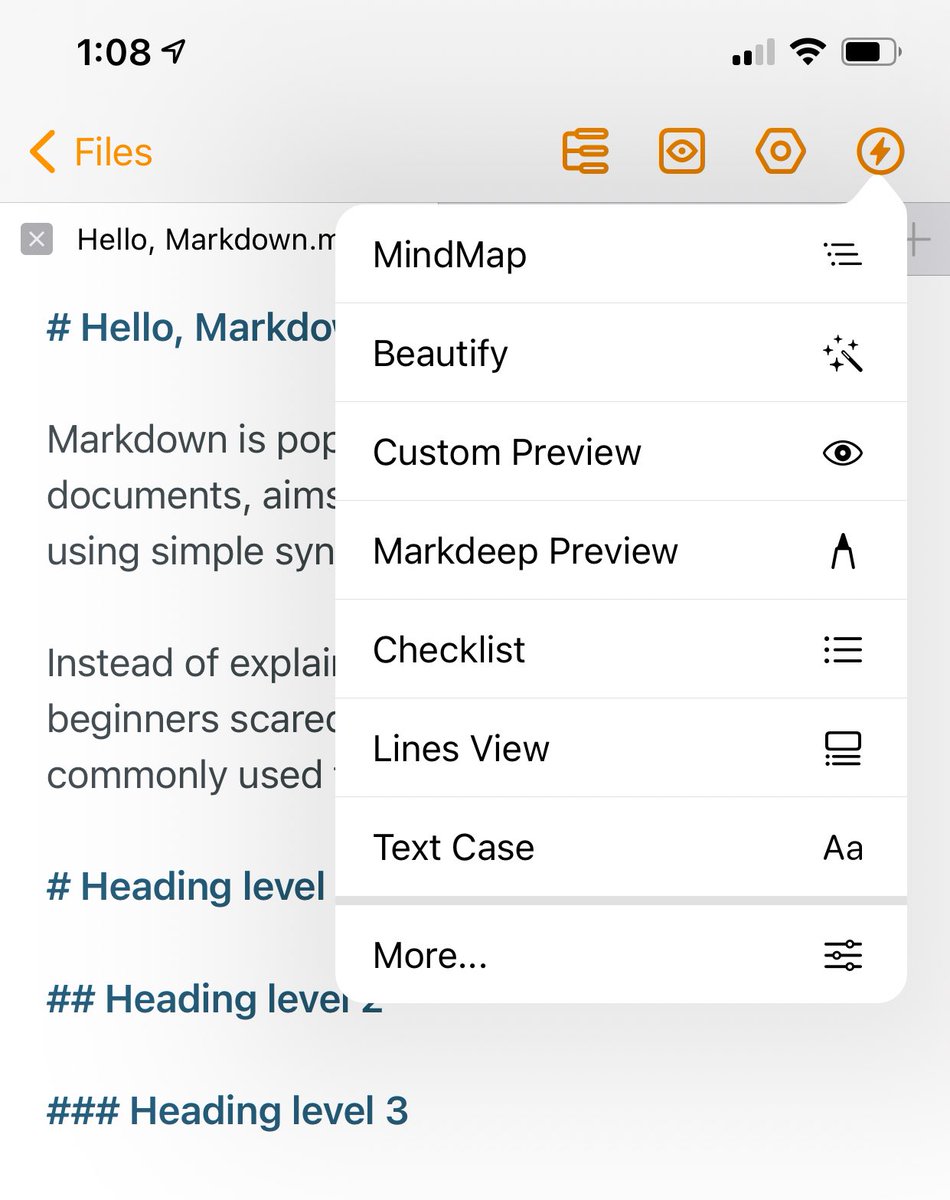Tap the '## Heading level 2' line

pyautogui.click(x=214, y=999)
